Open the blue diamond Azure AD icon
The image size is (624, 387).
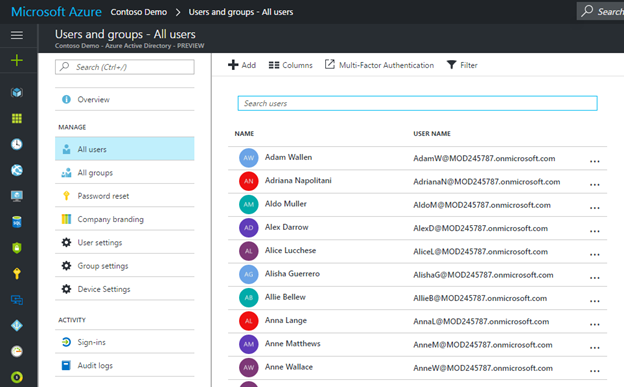pyautogui.click(x=17, y=325)
